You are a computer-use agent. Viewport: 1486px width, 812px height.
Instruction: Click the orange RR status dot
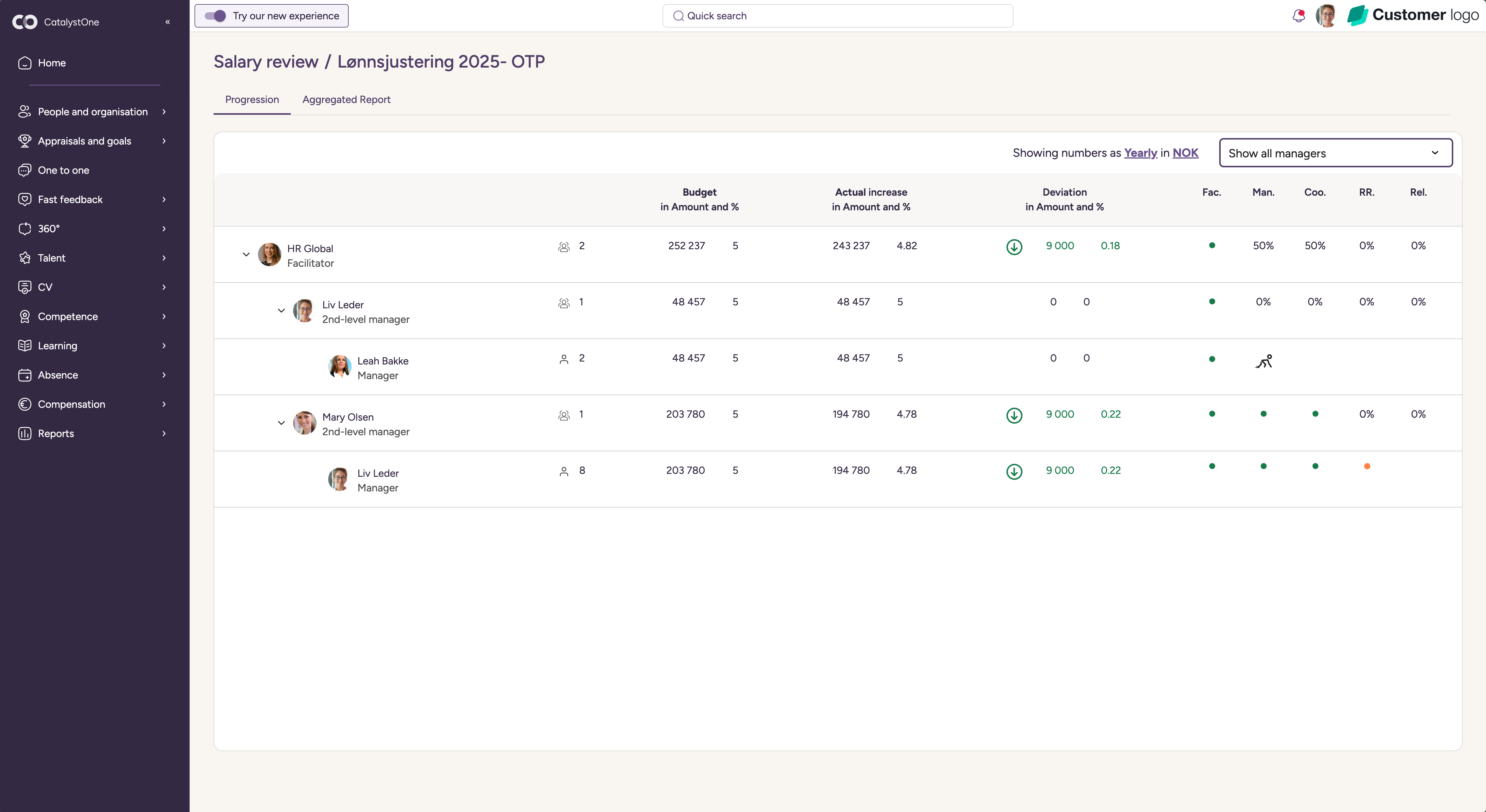coord(1367,466)
